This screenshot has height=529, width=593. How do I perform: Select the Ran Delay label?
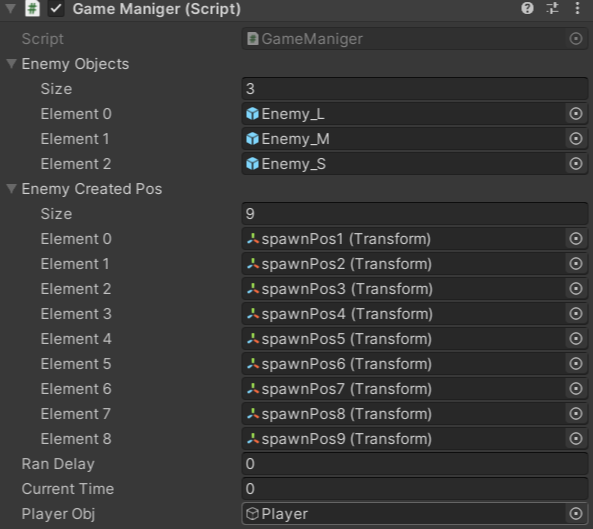click(58, 464)
